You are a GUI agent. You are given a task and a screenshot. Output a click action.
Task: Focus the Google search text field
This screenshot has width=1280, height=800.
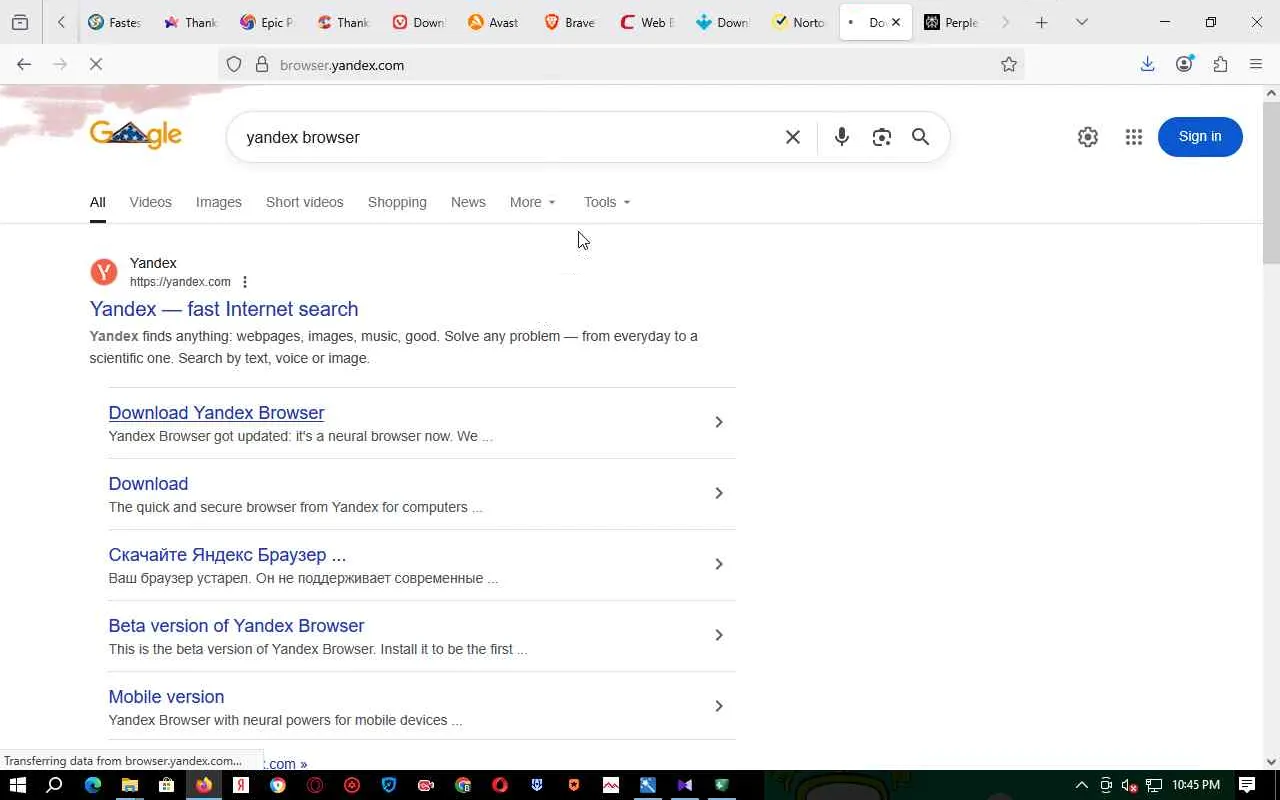tap(508, 137)
